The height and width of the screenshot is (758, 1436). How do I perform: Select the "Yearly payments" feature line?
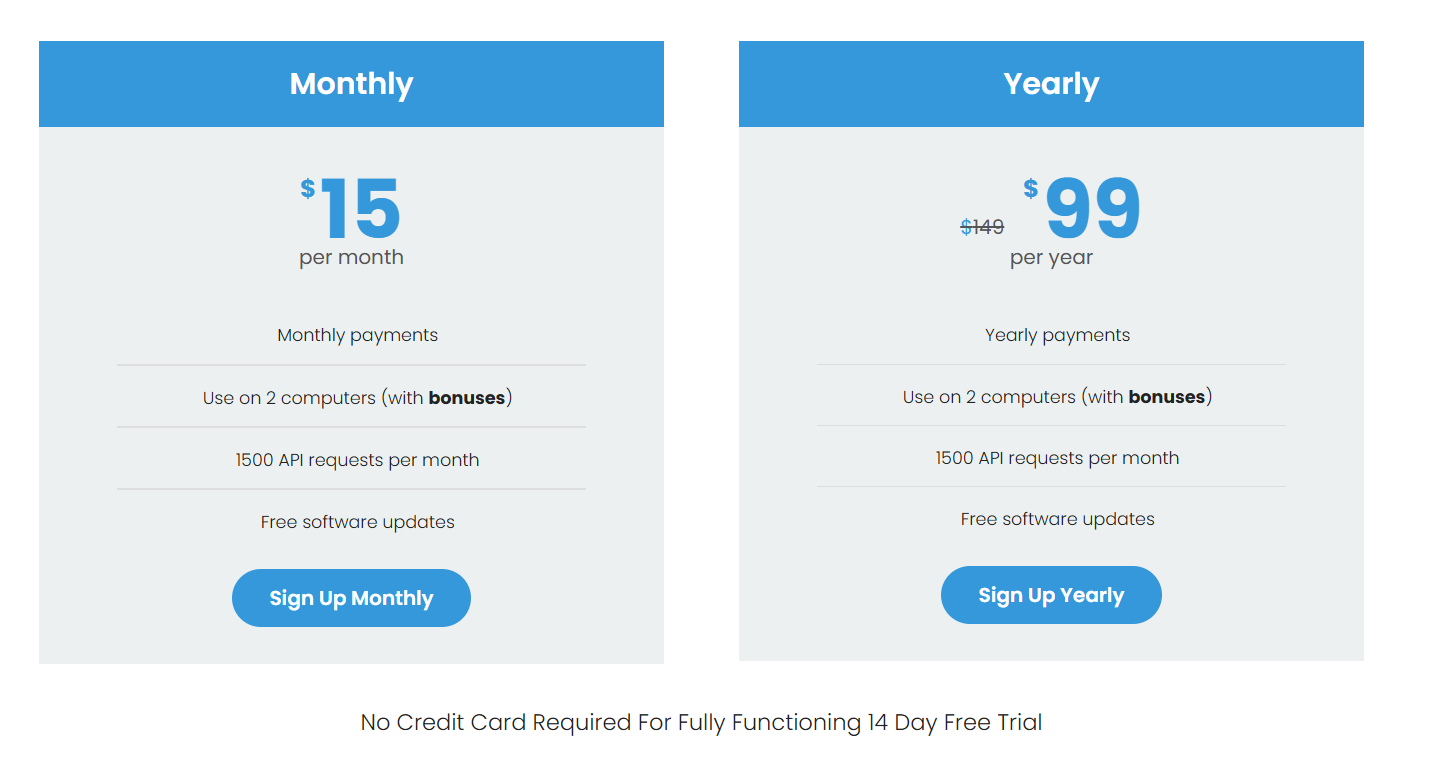point(1057,335)
